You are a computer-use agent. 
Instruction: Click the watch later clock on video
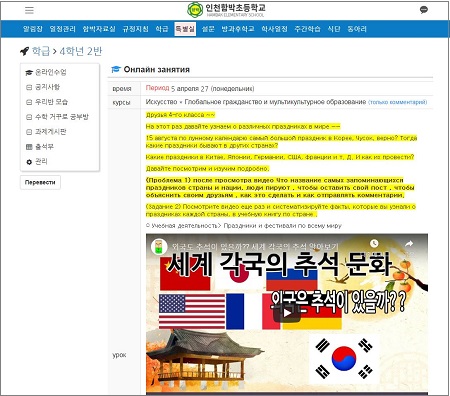tap(374, 244)
